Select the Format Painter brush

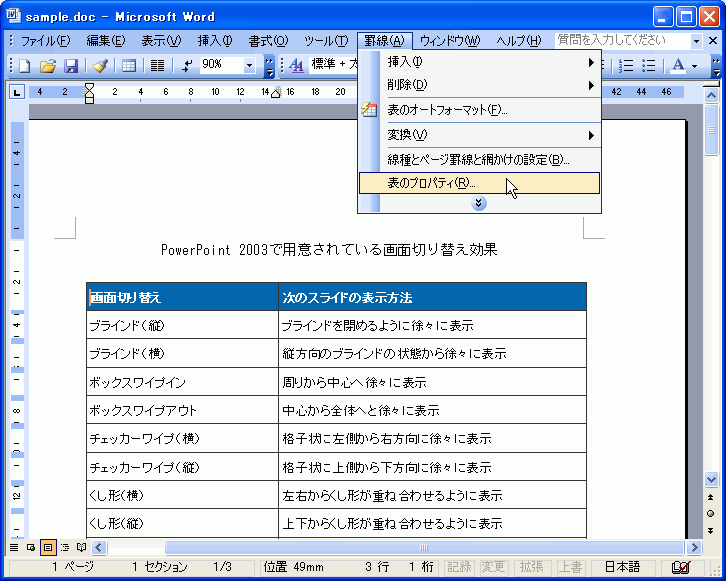pos(100,65)
